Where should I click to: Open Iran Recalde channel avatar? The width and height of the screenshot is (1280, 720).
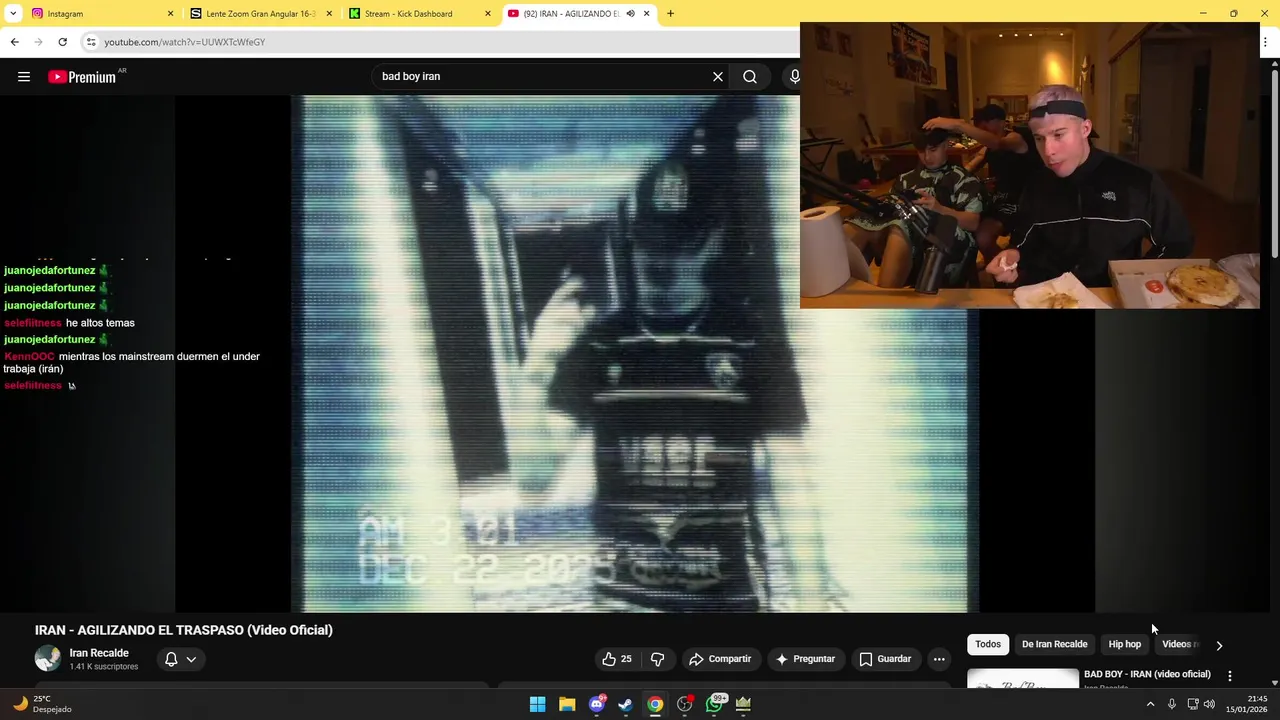click(x=48, y=658)
